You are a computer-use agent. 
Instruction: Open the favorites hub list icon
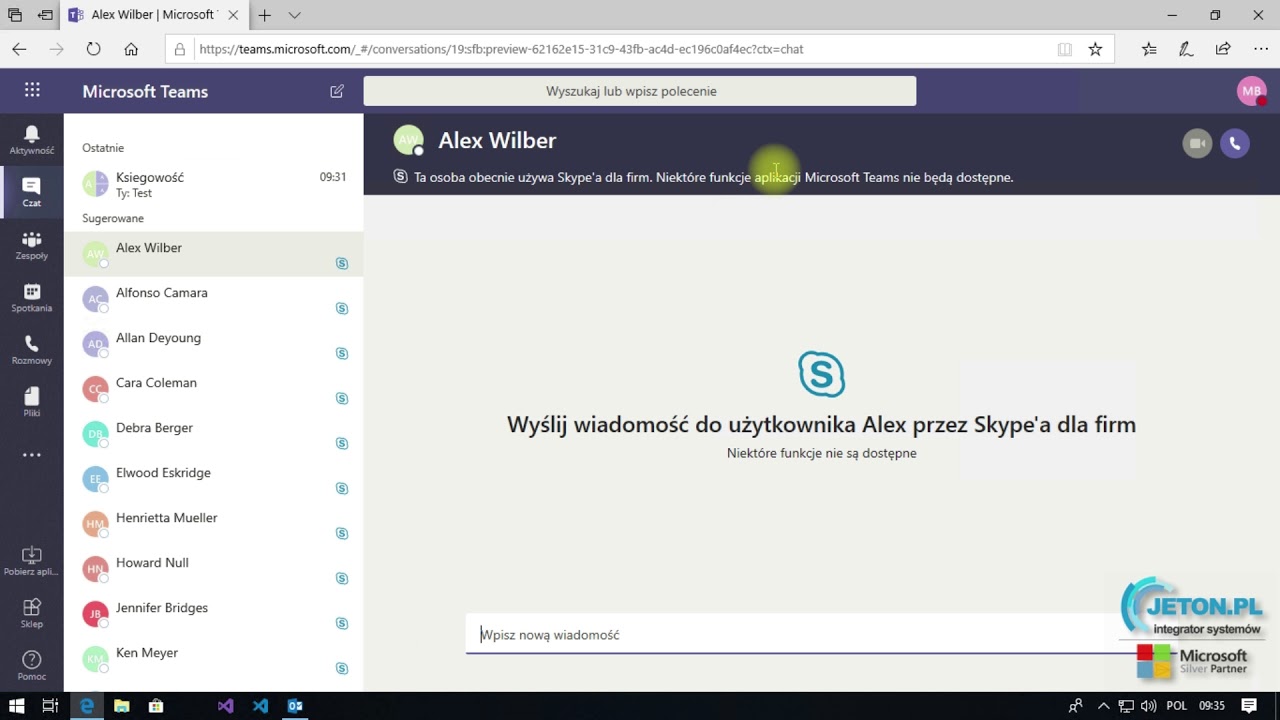(1149, 49)
